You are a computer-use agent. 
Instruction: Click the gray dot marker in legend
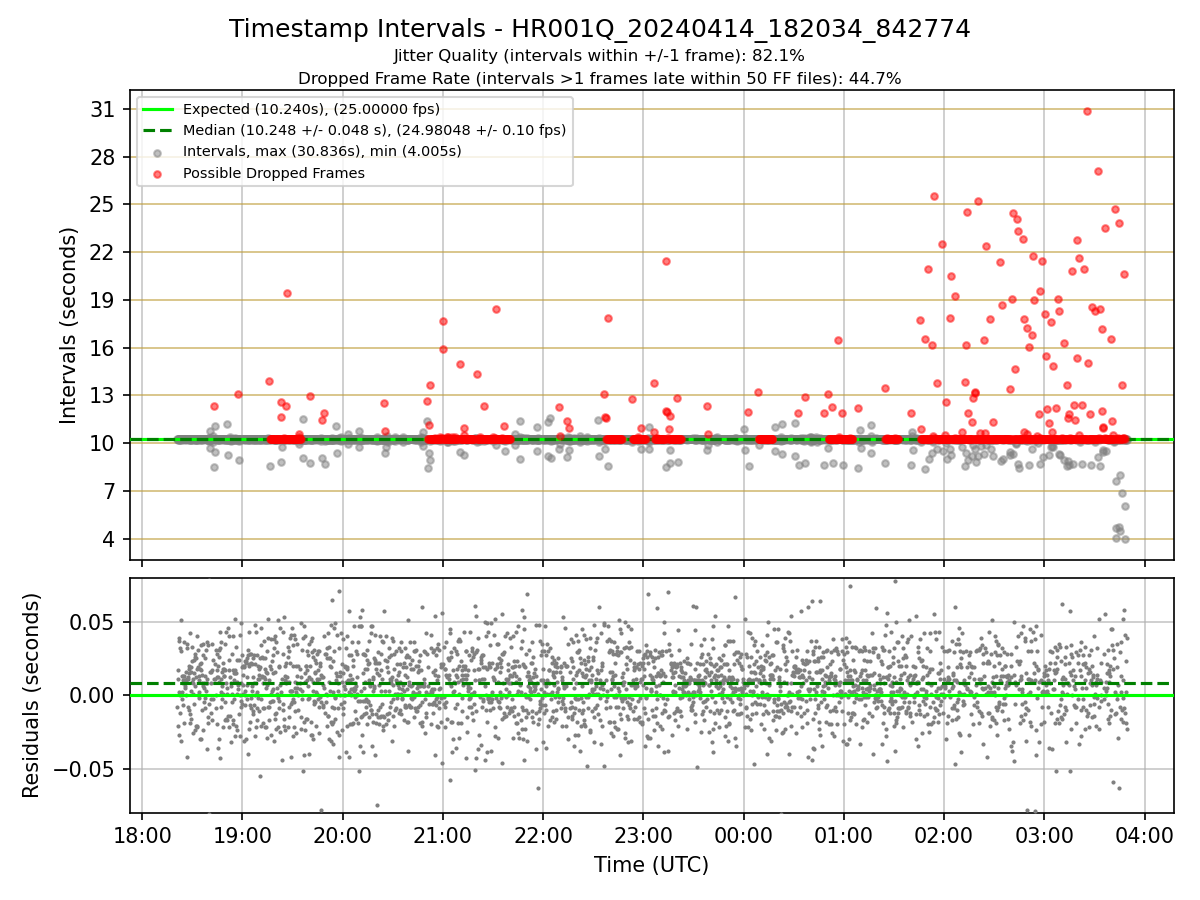[x=159, y=152]
